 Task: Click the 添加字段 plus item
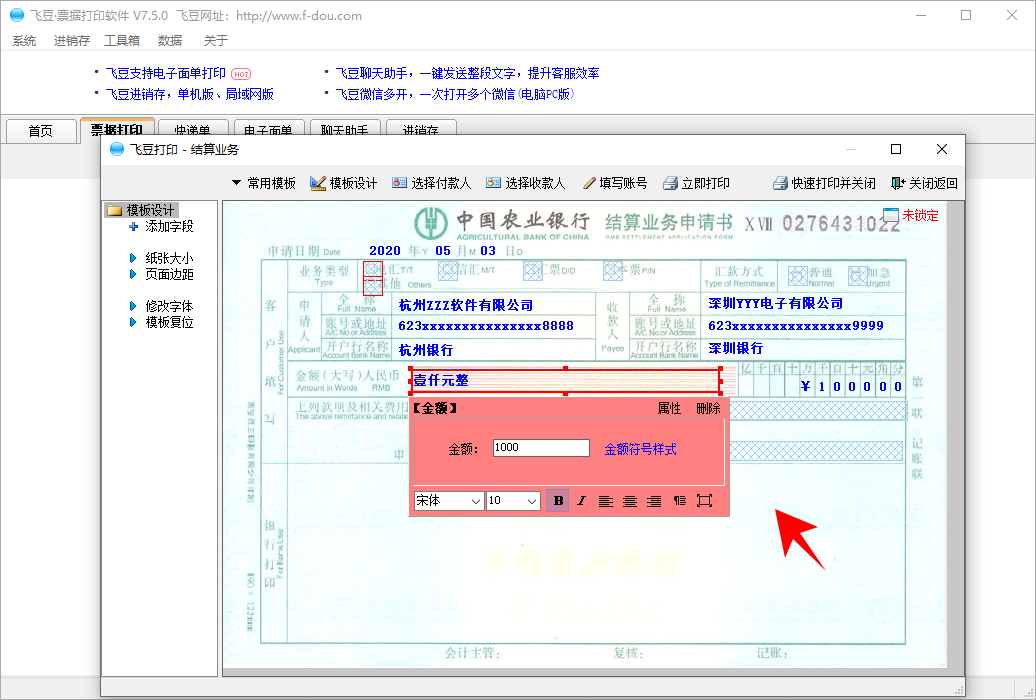161,227
